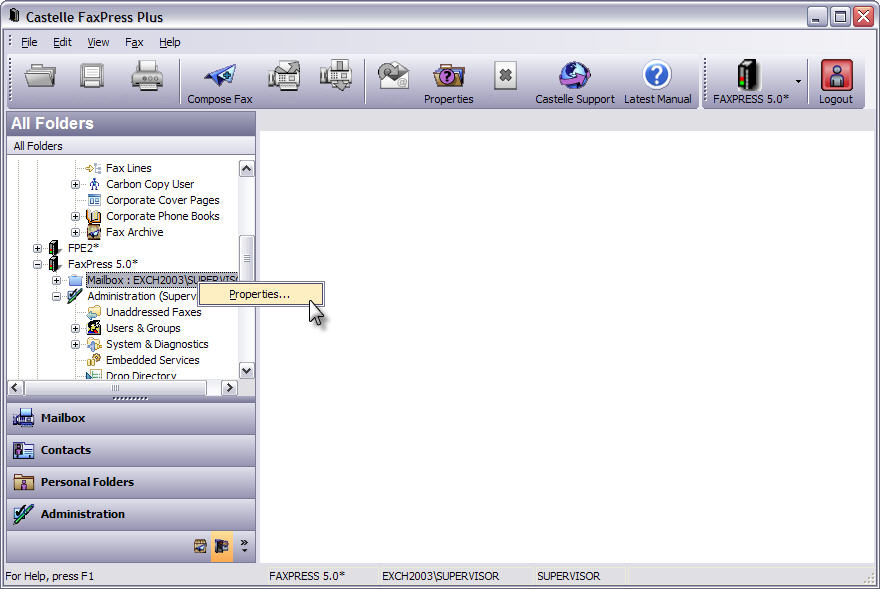Click the folder tree scroll-left arrow
Image resolution: width=880 pixels, height=589 pixels.
coord(16,387)
